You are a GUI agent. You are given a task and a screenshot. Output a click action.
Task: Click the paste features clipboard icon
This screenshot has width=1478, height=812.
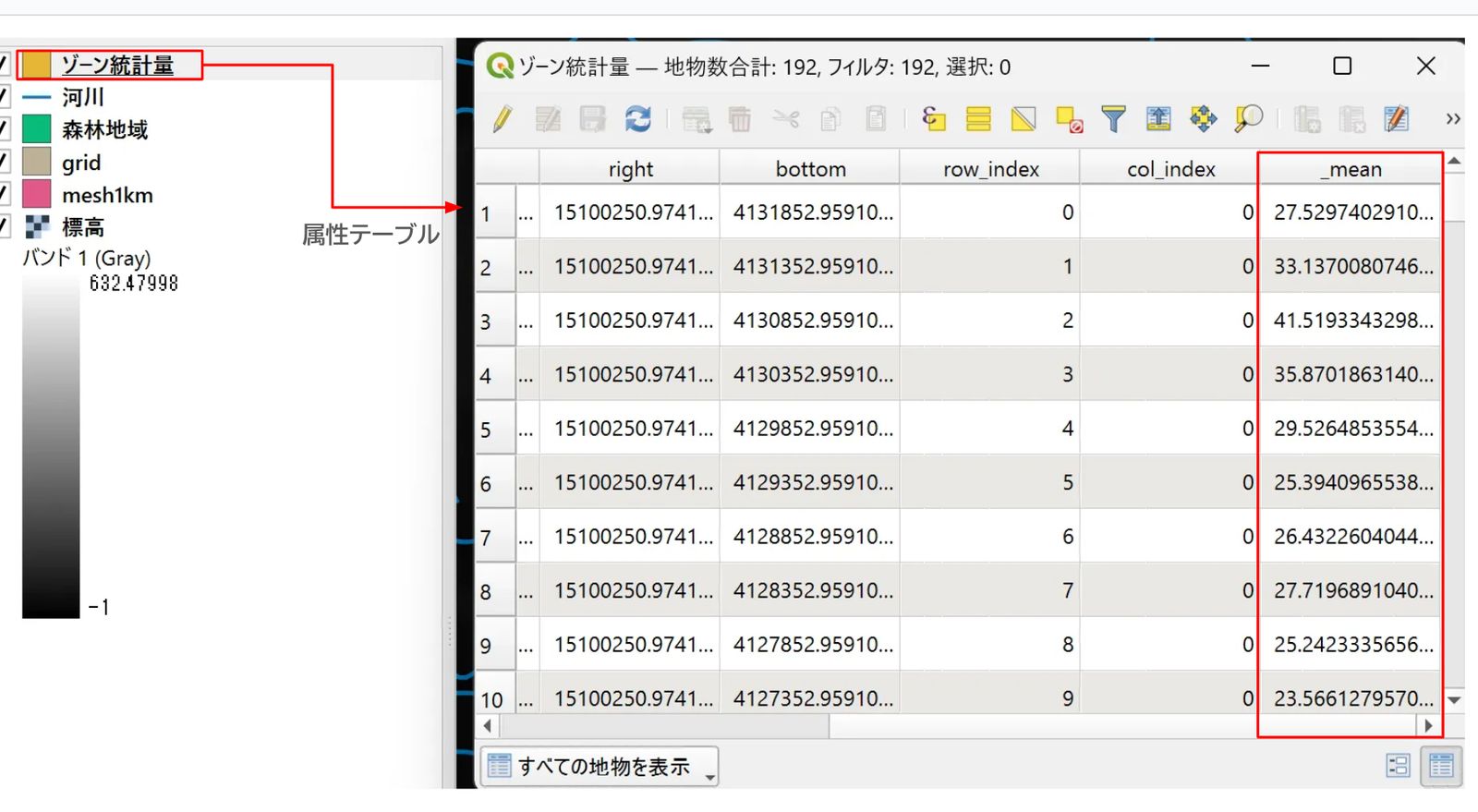tap(876, 119)
